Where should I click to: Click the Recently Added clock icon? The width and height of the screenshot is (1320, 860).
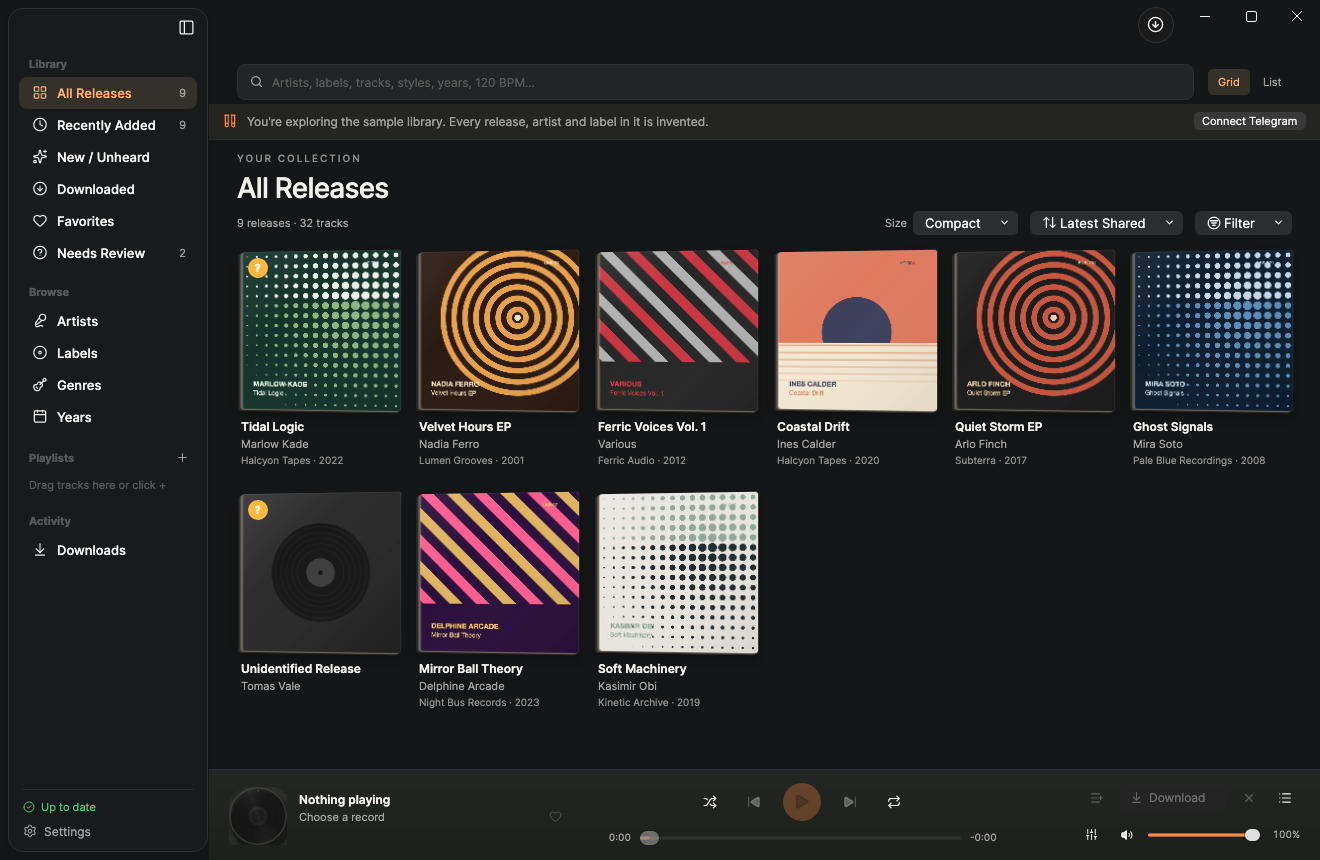click(x=40, y=125)
